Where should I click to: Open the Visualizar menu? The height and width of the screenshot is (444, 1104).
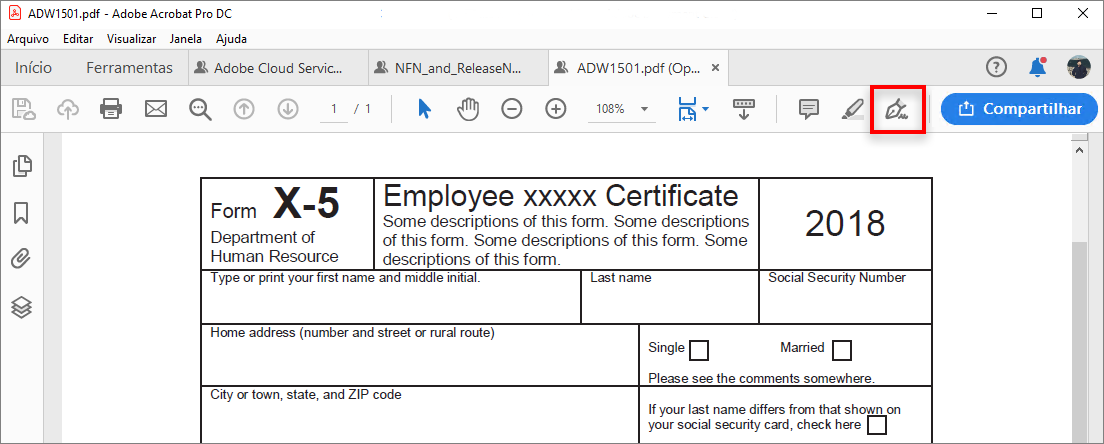(132, 39)
